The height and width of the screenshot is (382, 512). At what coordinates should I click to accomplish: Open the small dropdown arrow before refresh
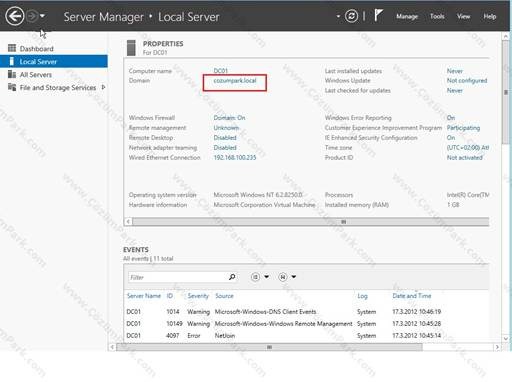[x=338, y=16]
